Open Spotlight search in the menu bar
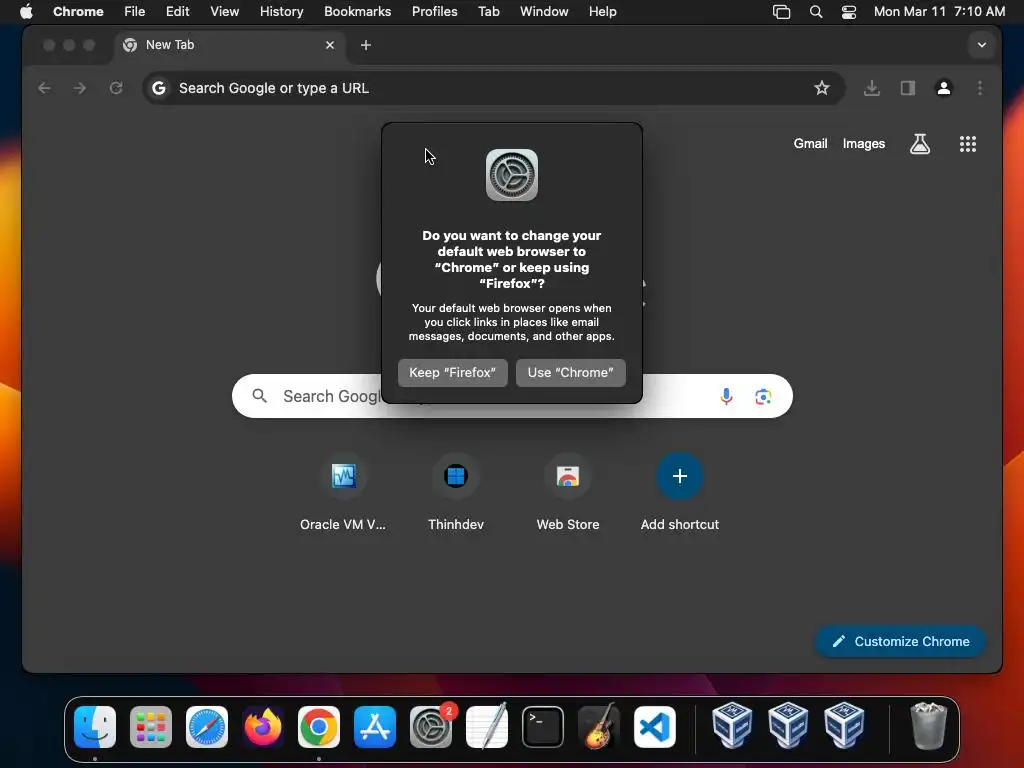Image resolution: width=1024 pixels, height=768 pixels. point(816,12)
